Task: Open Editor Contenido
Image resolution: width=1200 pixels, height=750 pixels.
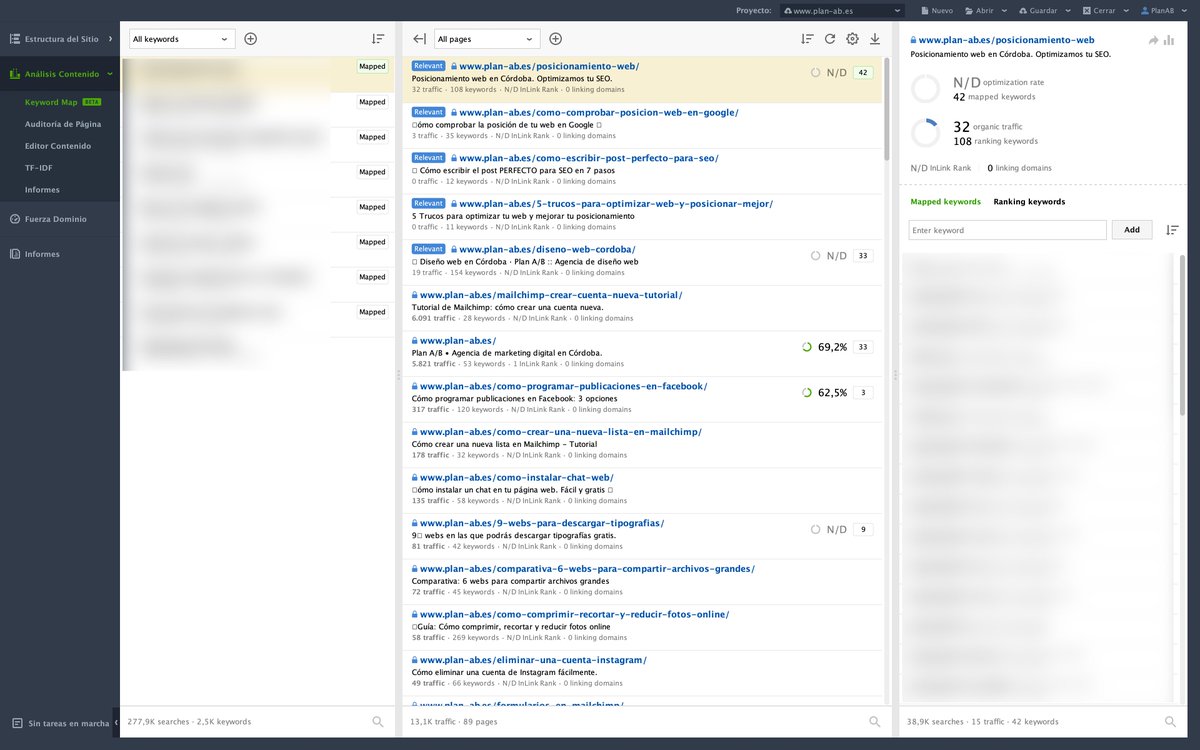Action: [x=58, y=146]
